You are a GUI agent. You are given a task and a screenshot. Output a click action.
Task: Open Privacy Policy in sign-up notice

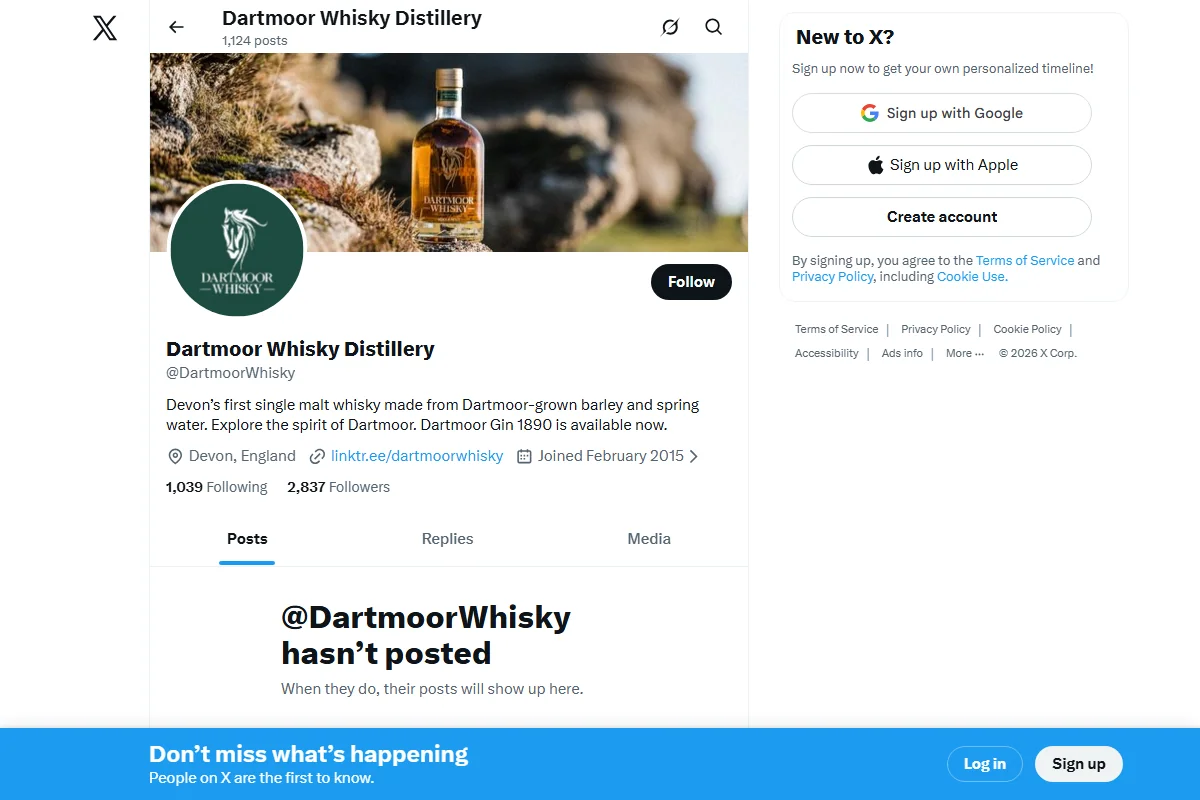pyautogui.click(x=832, y=276)
